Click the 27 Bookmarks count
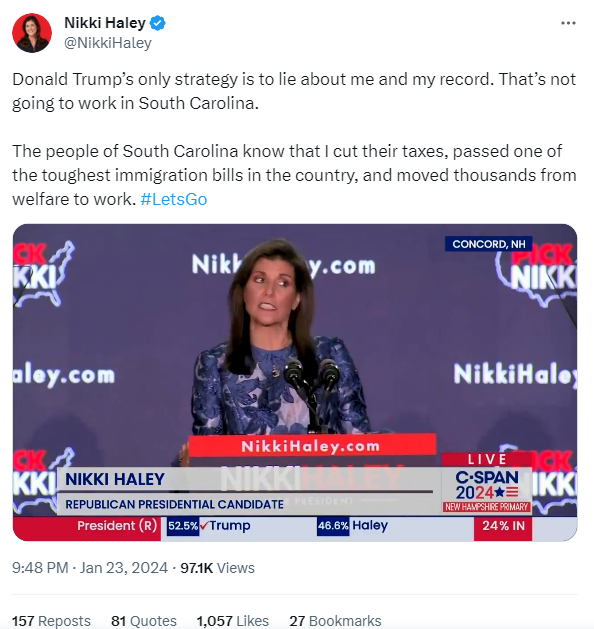This screenshot has height=629, width=594. click(x=335, y=621)
